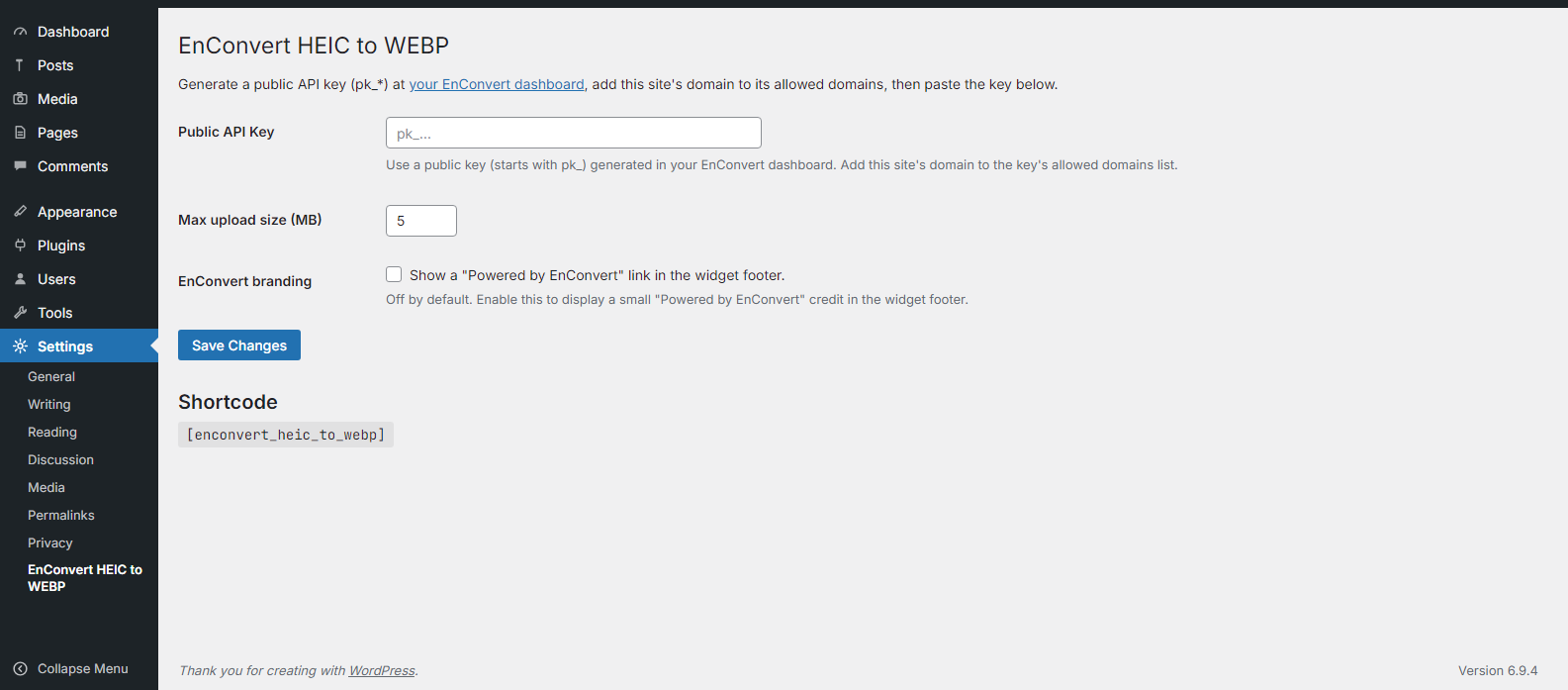Click the Show a Powered by EnConvert label
This screenshot has width=1568, height=690.
(x=598, y=275)
